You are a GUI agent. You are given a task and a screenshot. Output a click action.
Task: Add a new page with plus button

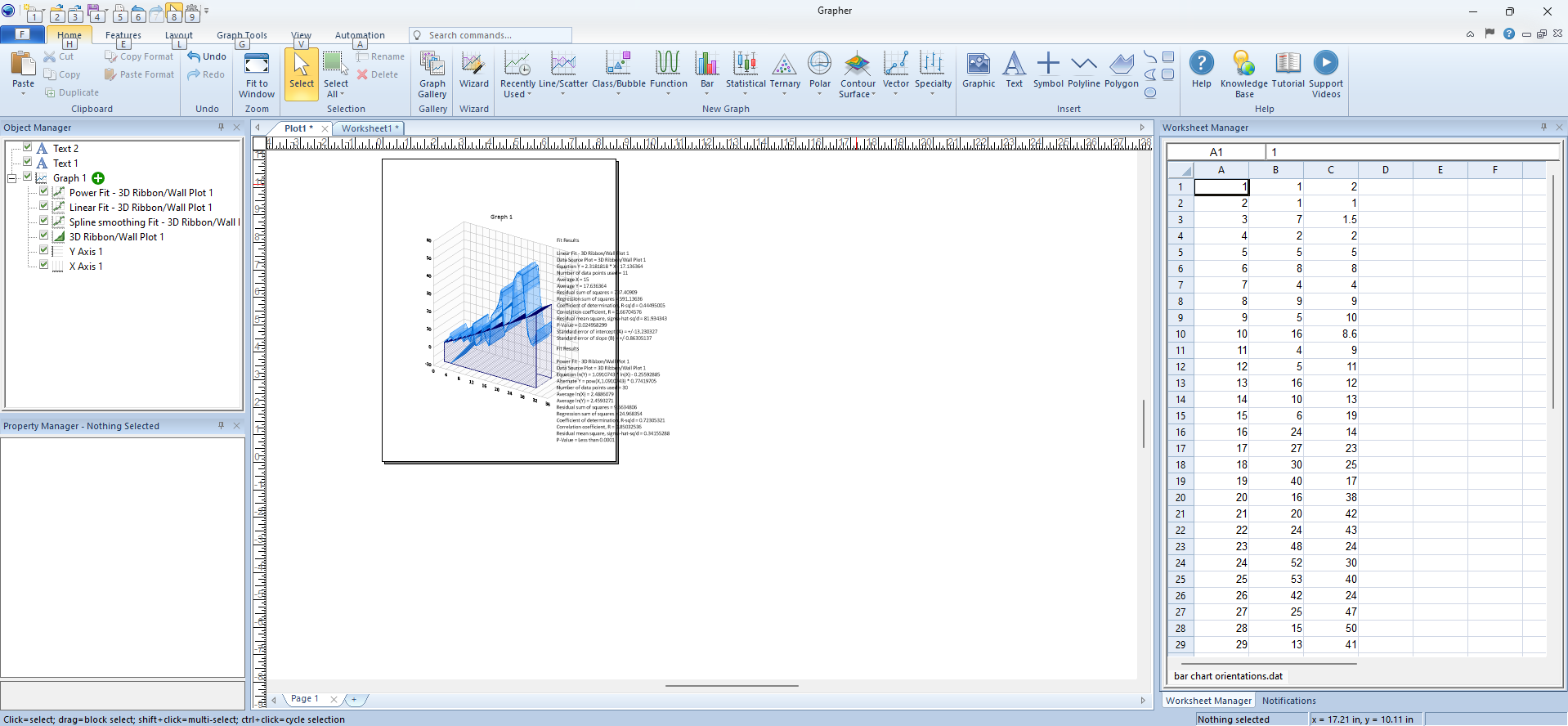pos(354,699)
